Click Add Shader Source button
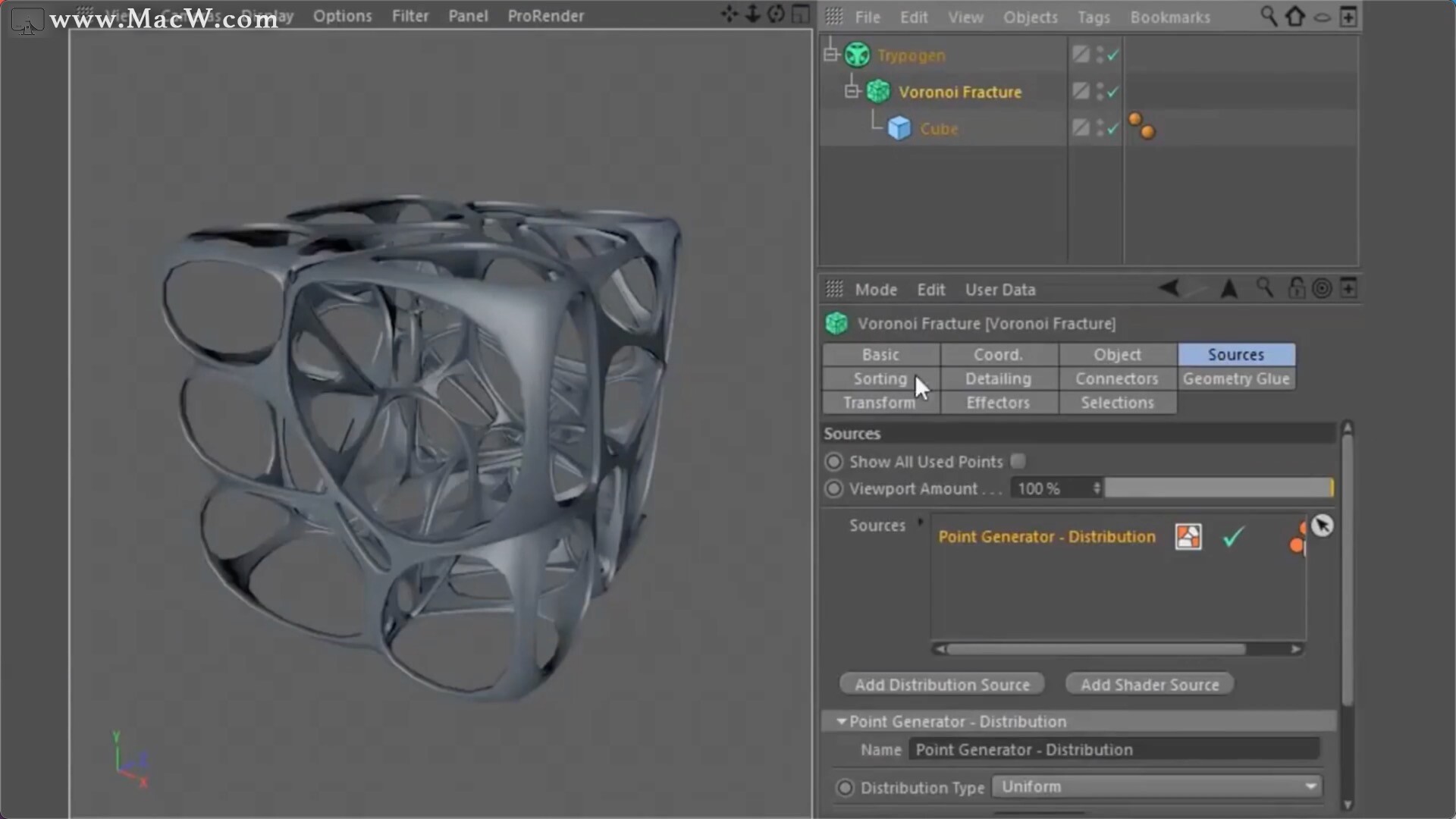Image resolution: width=1456 pixels, height=819 pixels. [1149, 683]
